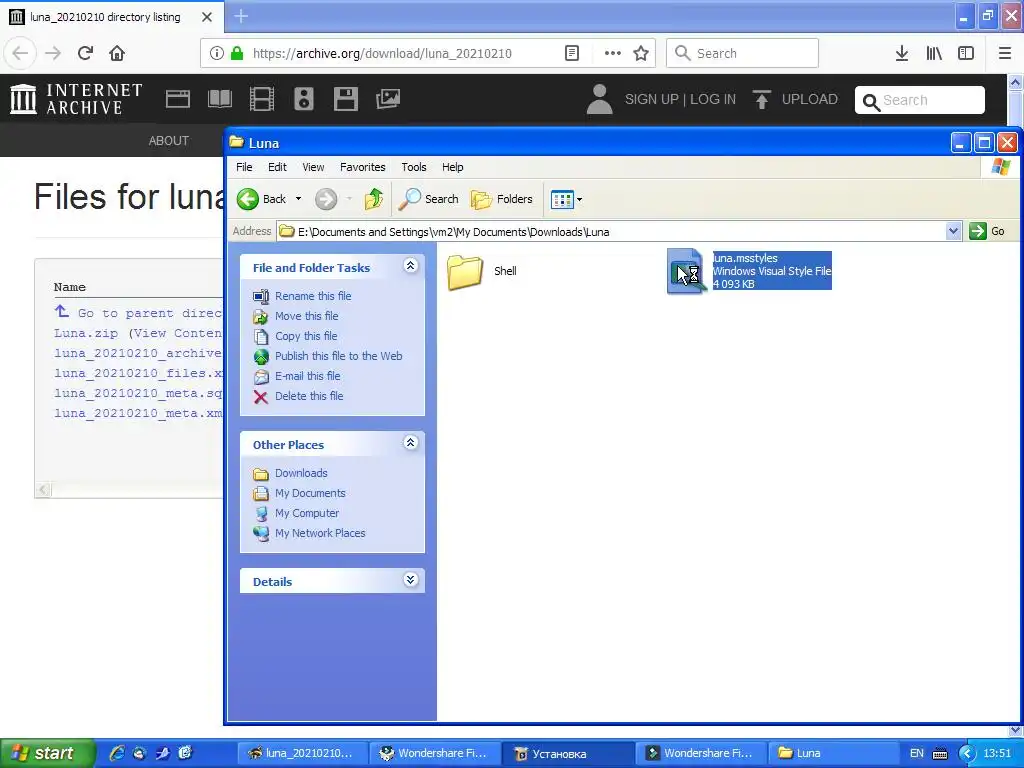Screen dimensions: 1024x768
Task: Toggle the Folders pane button
Action: click(502, 199)
